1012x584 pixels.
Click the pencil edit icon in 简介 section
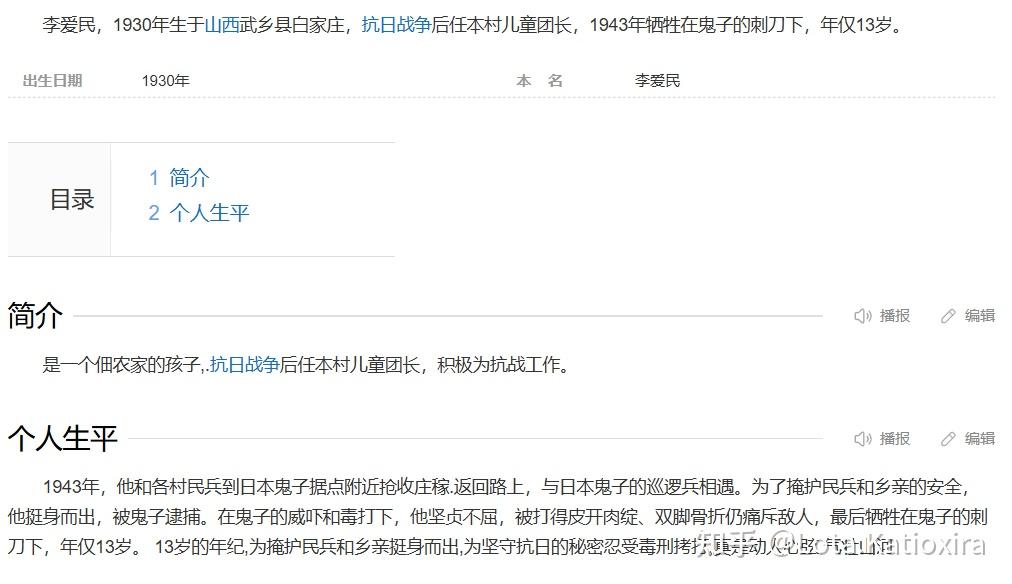coord(947,316)
